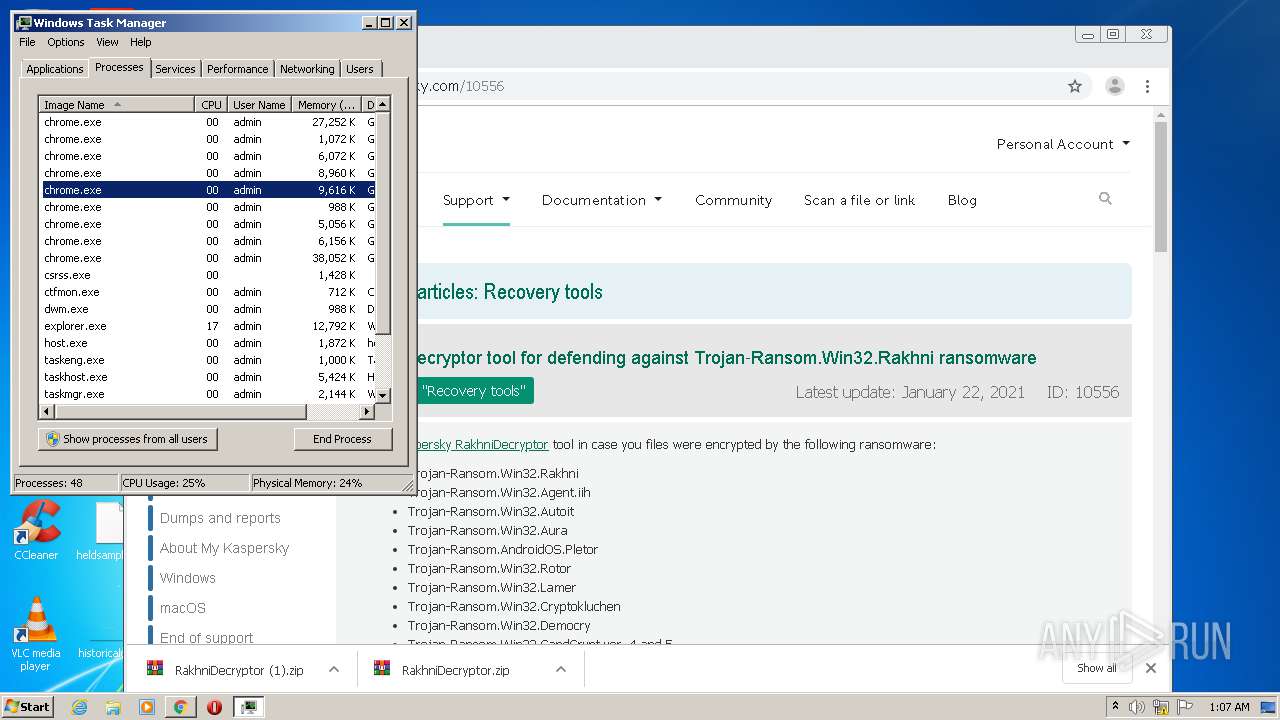Sort processes by CPU column
The height and width of the screenshot is (720, 1280).
point(211,104)
